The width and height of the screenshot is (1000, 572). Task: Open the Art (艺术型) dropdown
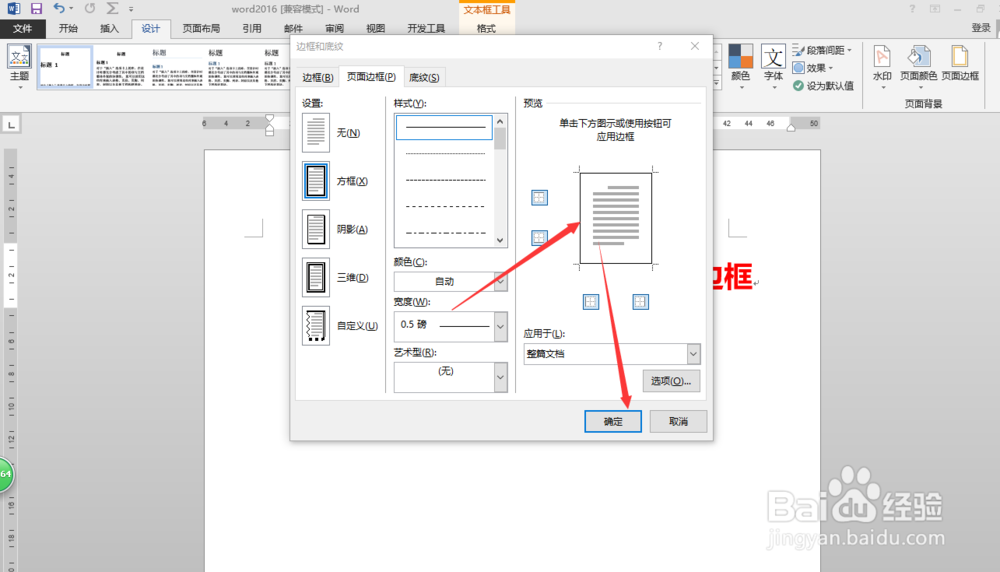pos(500,377)
